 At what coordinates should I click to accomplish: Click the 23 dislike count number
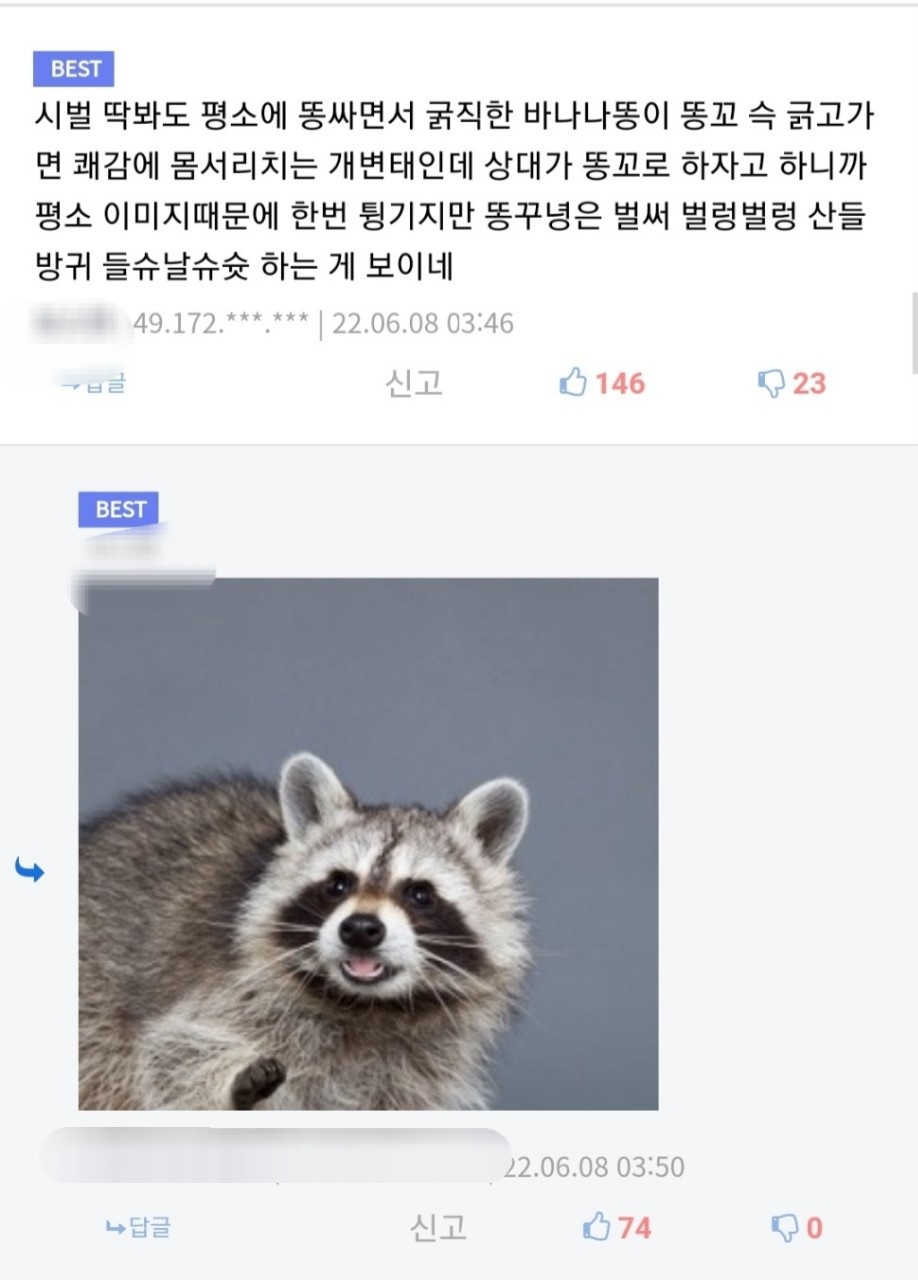coord(810,383)
